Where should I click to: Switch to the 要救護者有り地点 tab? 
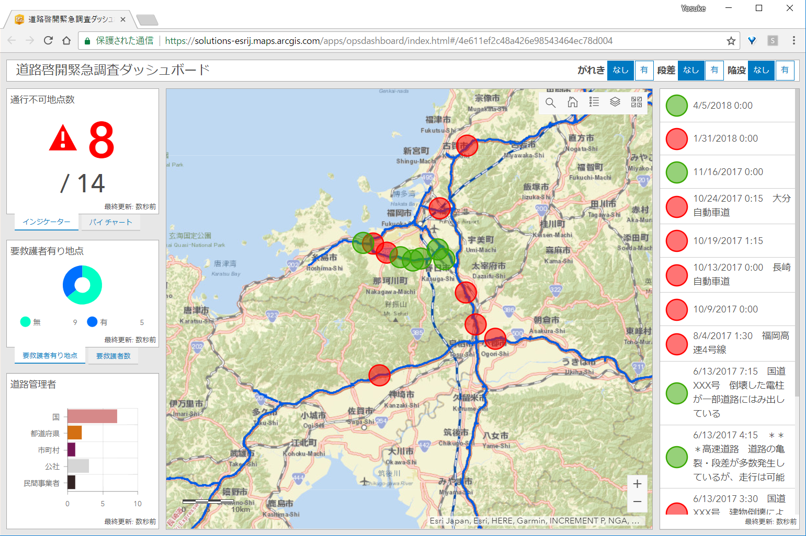click(x=50, y=356)
